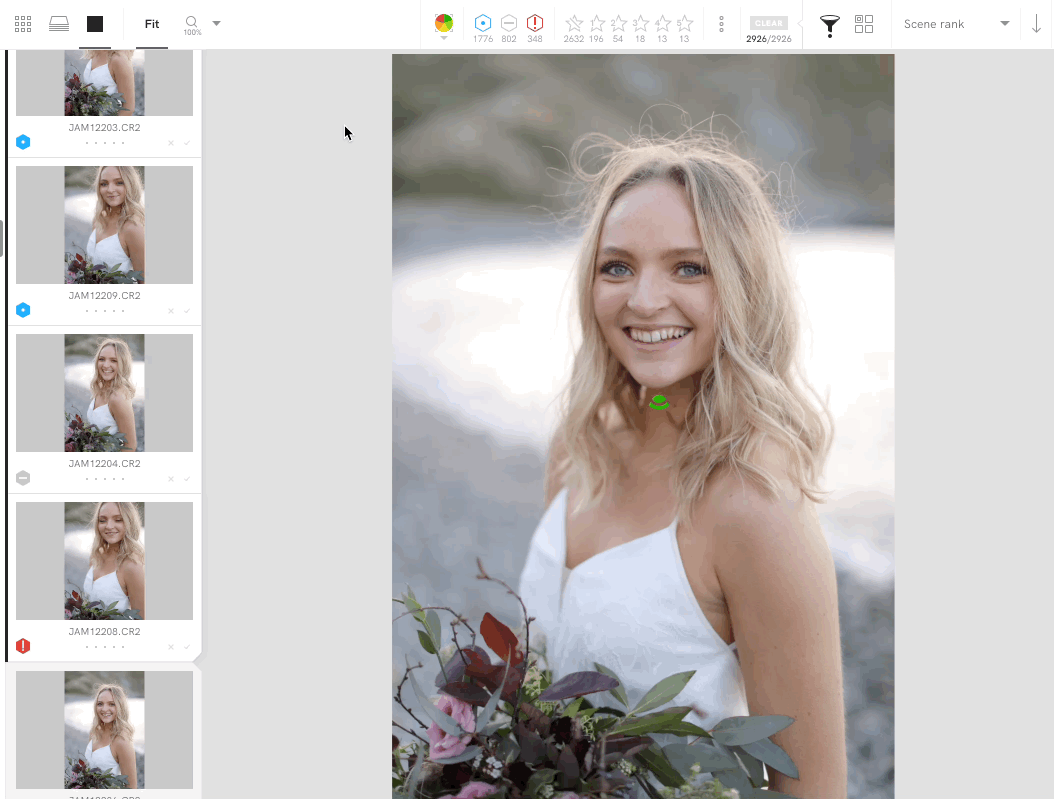
Task: Reject JAM12204.CR2 with the X icon
Action: click(171, 479)
